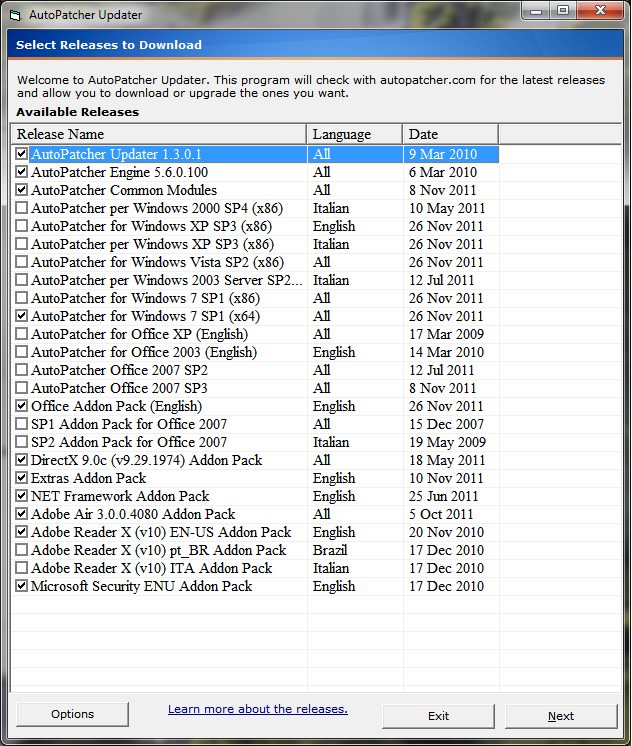Uncheck DirectX 9.0c Addon Pack checkbox
632x746 pixels.
click(x=21, y=460)
